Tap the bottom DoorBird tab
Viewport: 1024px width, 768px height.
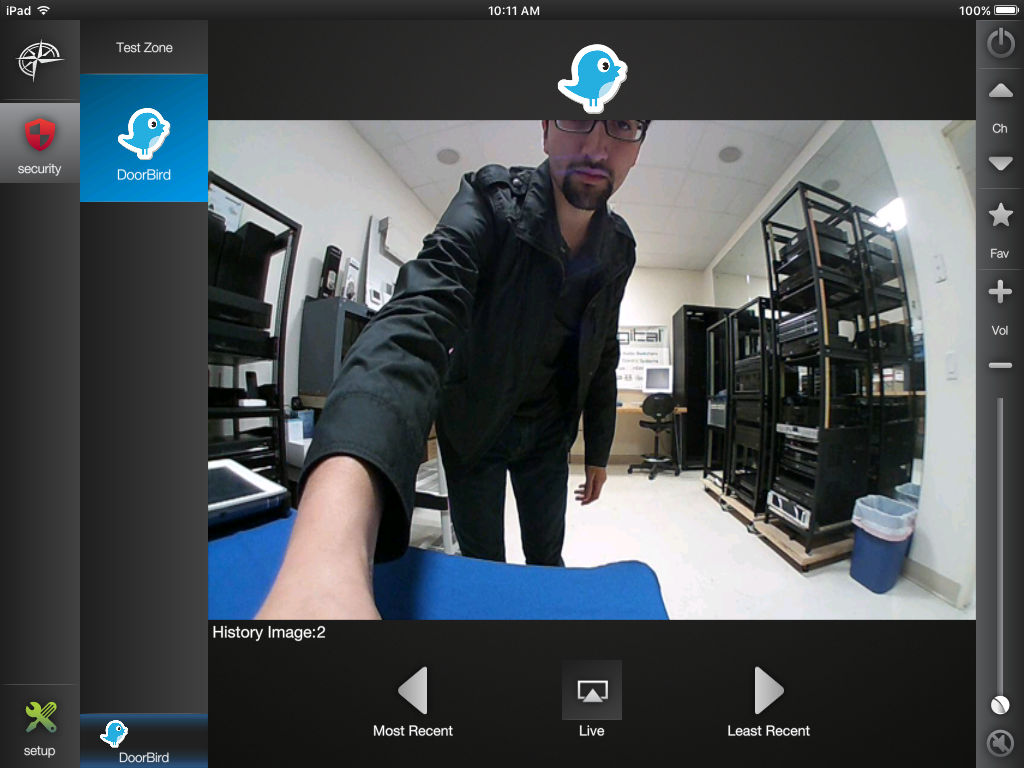coord(144,741)
